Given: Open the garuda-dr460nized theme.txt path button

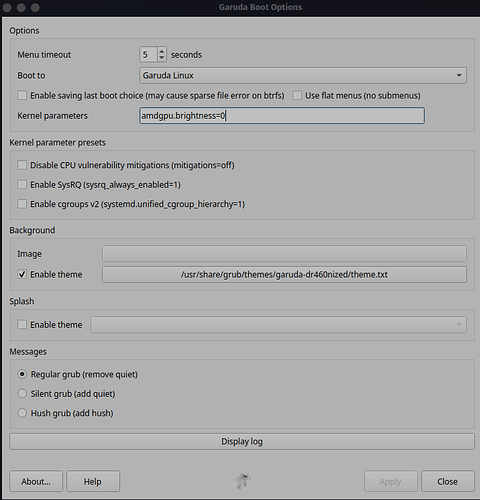Looking at the screenshot, I should tap(284, 274).
